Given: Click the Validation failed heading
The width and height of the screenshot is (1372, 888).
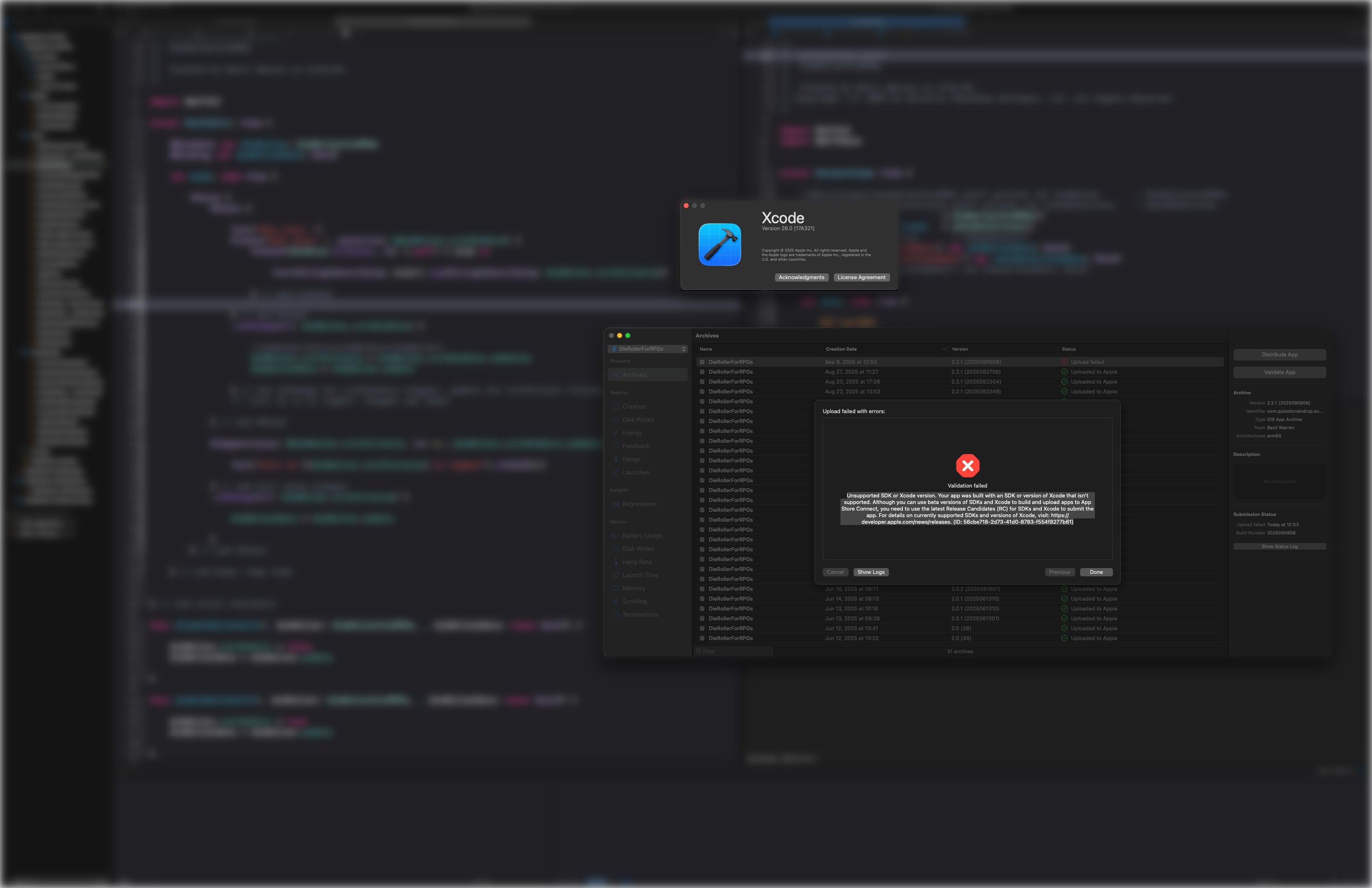Looking at the screenshot, I should pos(967,486).
